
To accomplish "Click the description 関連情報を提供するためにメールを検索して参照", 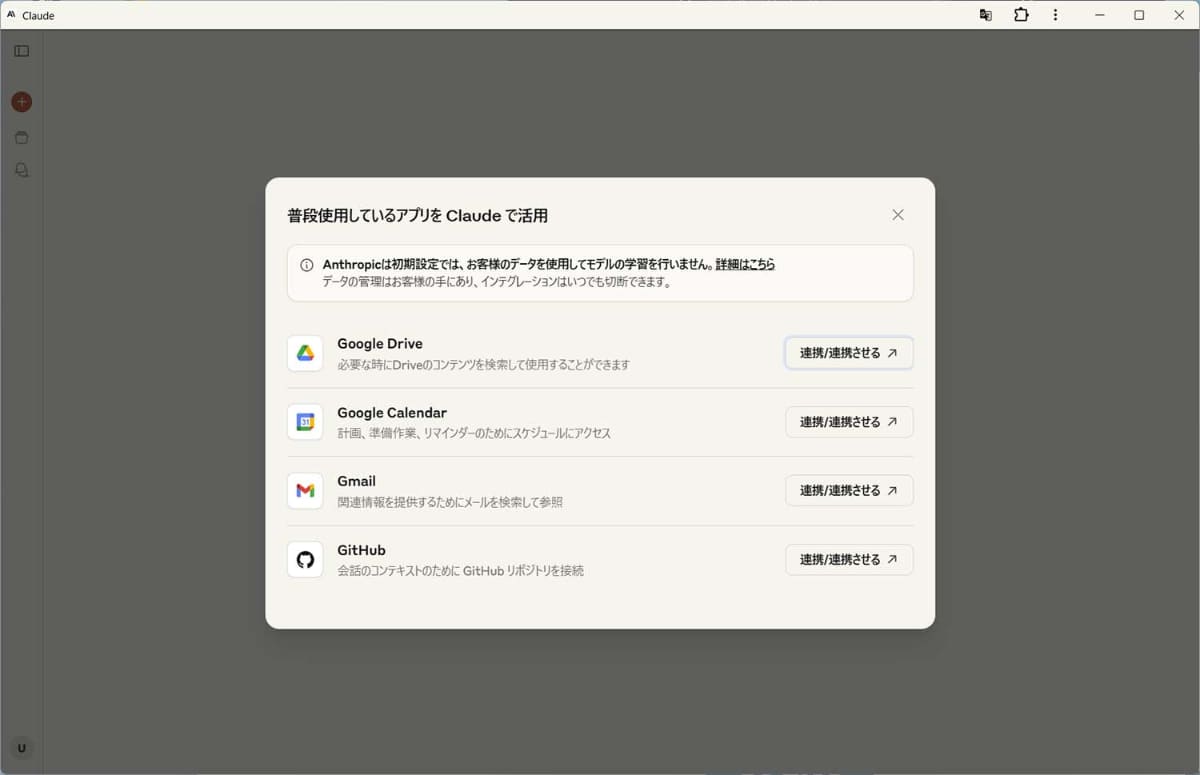I will (x=450, y=502).
